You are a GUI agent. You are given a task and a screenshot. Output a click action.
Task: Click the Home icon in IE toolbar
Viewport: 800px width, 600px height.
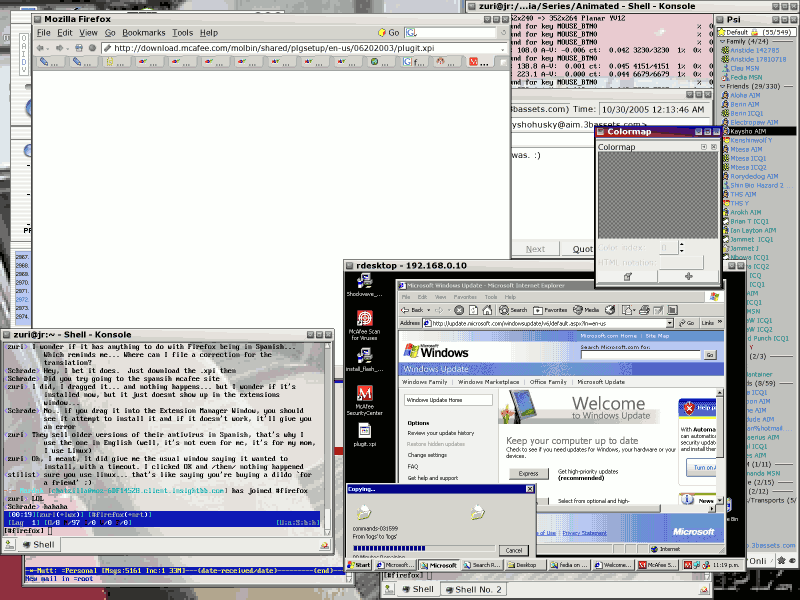tap(486, 310)
